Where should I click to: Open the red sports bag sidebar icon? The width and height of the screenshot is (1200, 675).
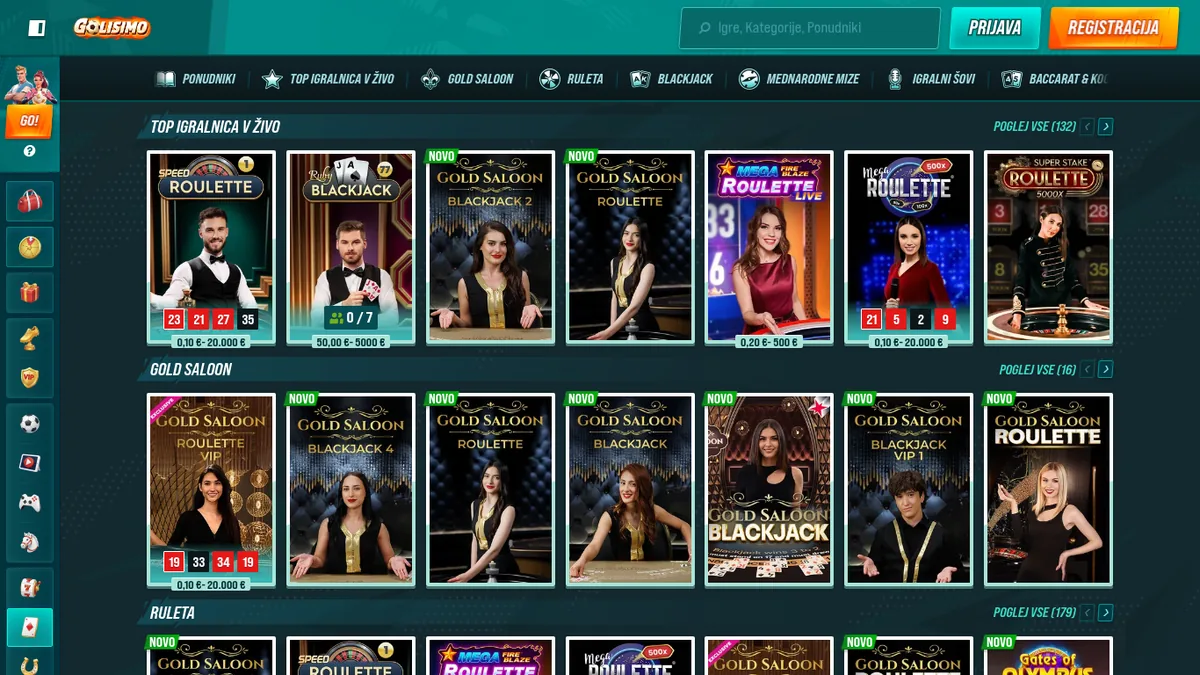tap(30, 201)
